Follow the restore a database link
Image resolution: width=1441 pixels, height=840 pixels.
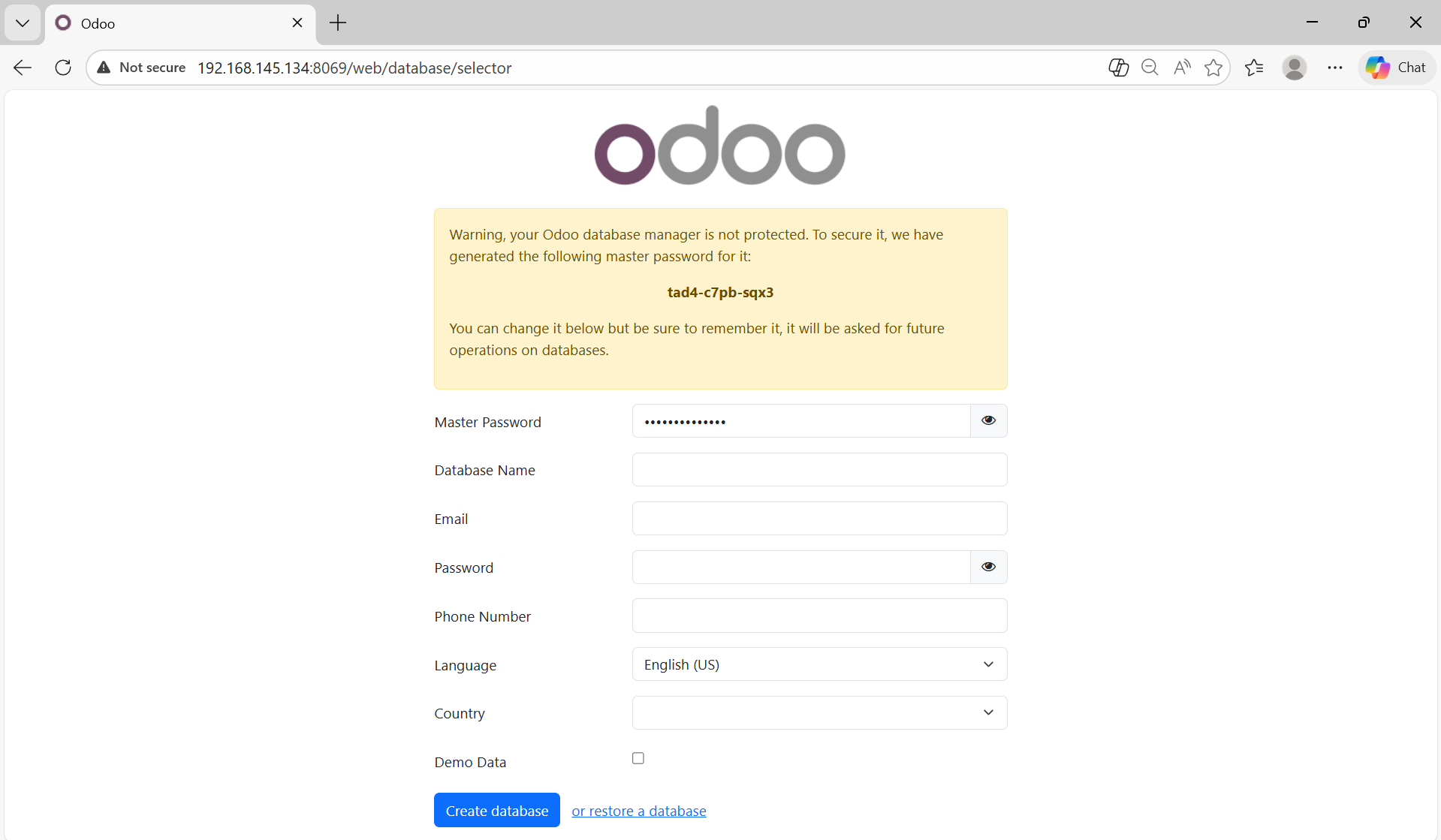(638, 811)
